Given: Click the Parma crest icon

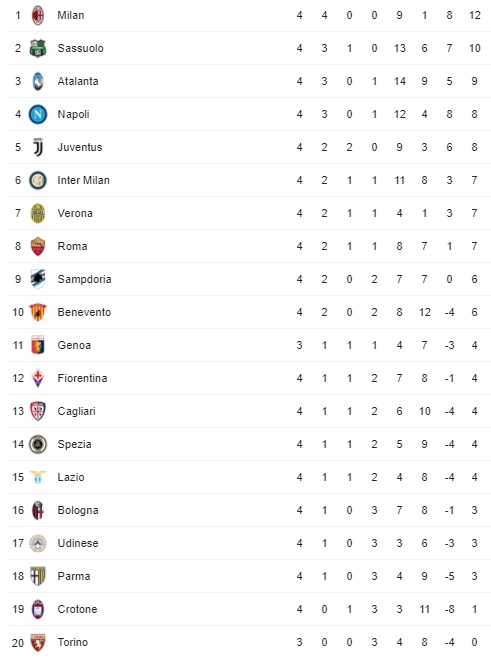Looking at the screenshot, I should coord(38,576).
